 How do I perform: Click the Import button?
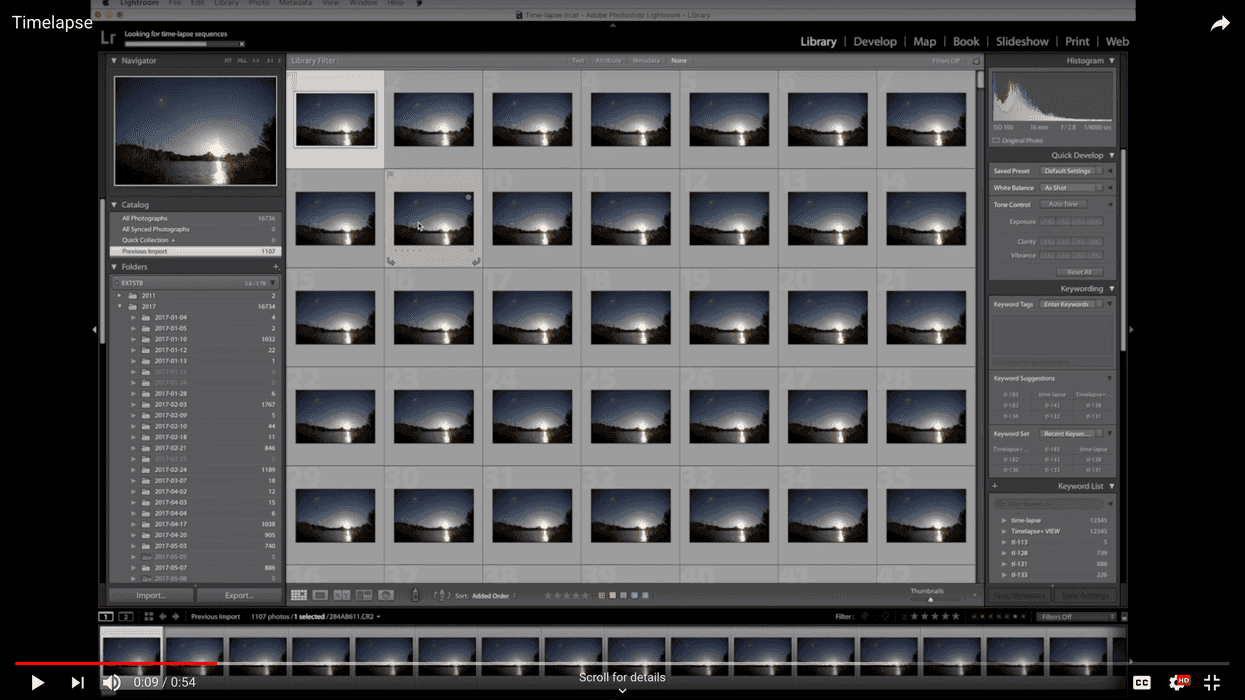(151, 596)
